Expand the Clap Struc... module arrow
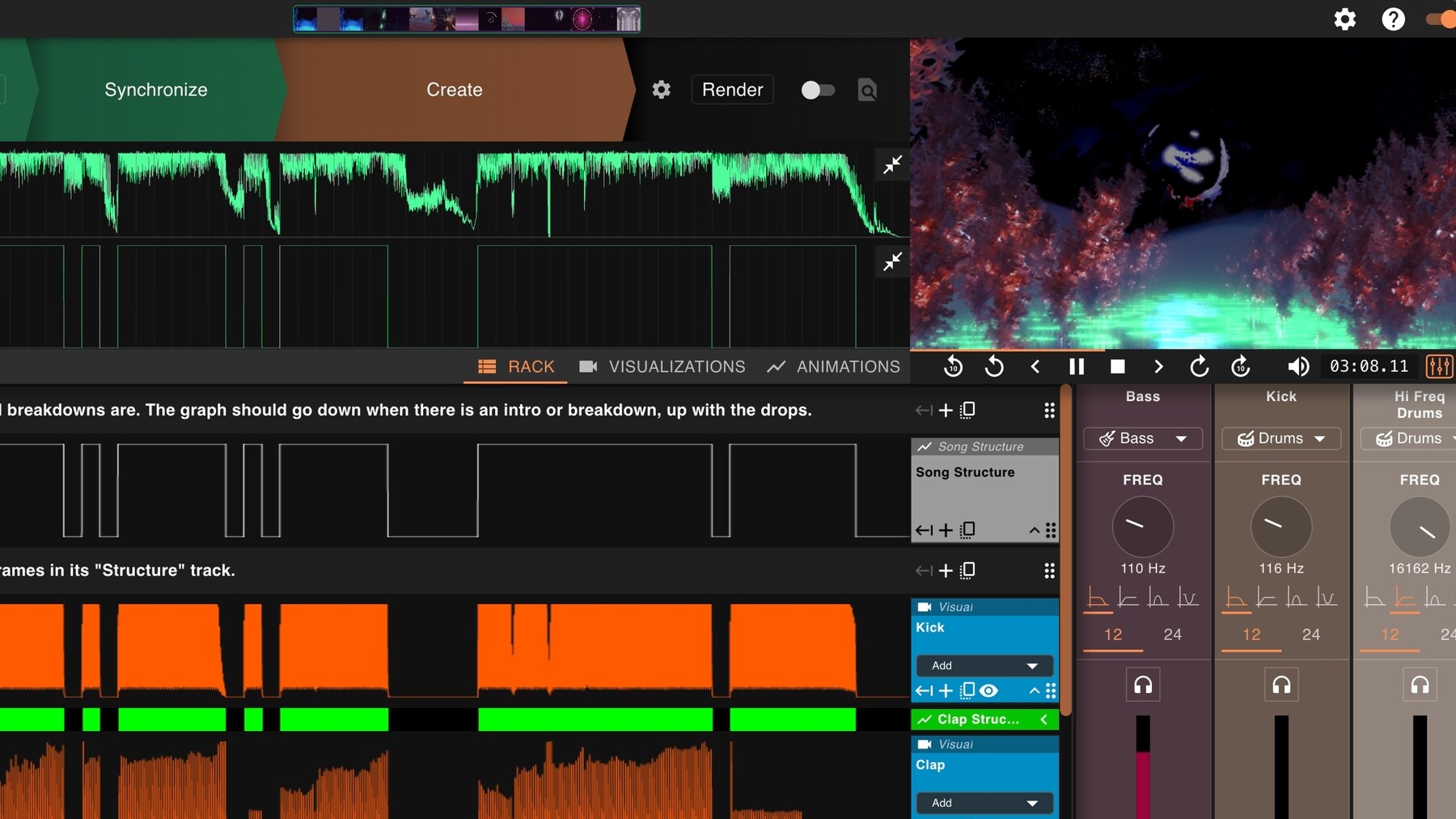 (1044, 719)
